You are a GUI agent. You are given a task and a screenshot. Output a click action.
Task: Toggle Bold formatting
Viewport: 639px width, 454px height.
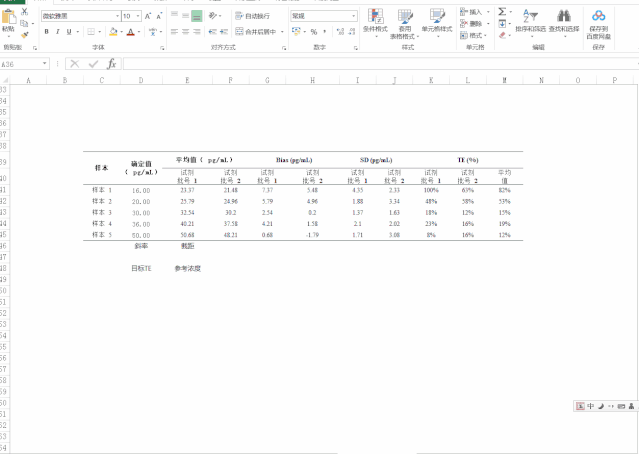click(x=46, y=31)
